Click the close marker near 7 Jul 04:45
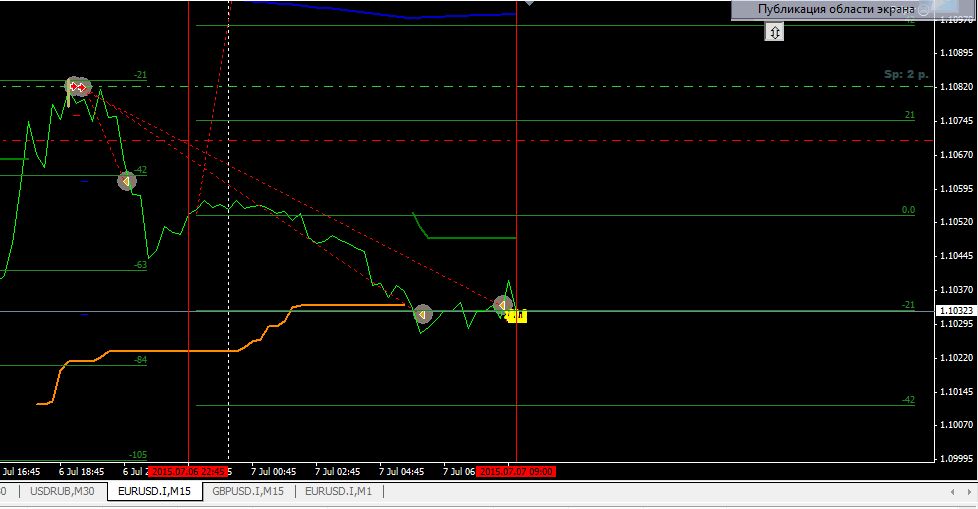Image resolution: width=978 pixels, height=509 pixels. (x=422, y=315)
